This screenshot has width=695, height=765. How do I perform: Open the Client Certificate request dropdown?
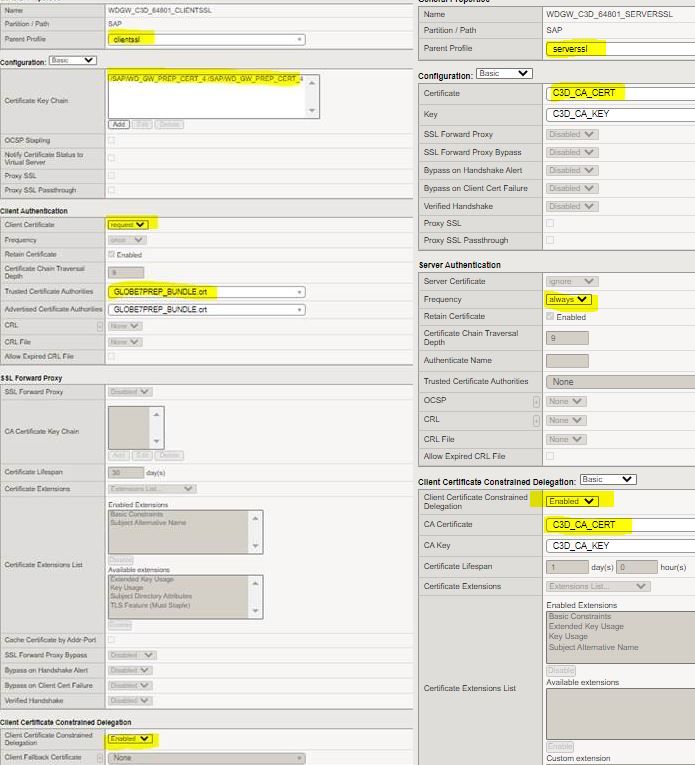coord(127,224)
